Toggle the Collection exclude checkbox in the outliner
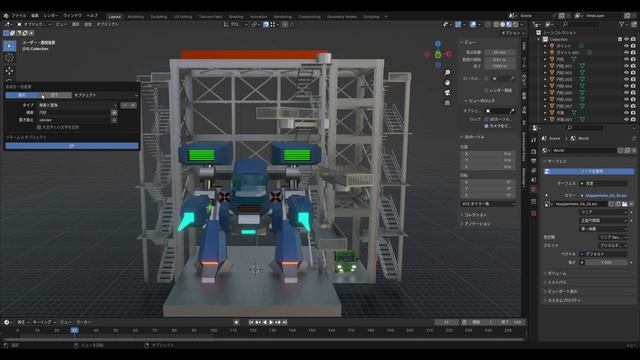This screenshot has height=360, width=640. [620, 39]
